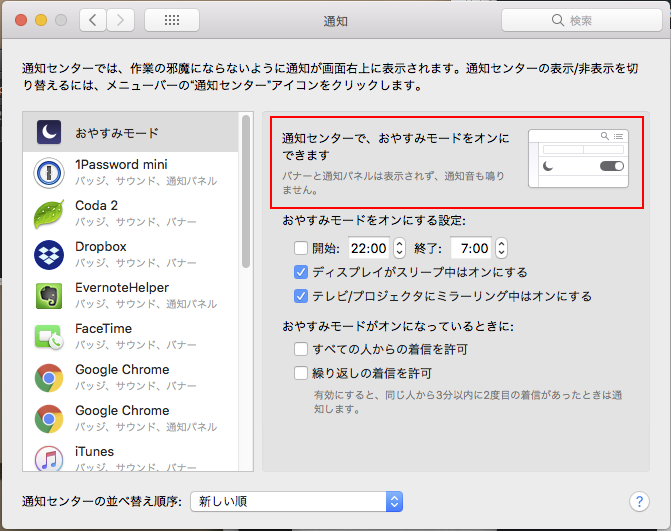The width and height of the screenshot is (671, 531).
Task: Click the おやすみモードをオンにする設定 heading
Action: [374, 220]
